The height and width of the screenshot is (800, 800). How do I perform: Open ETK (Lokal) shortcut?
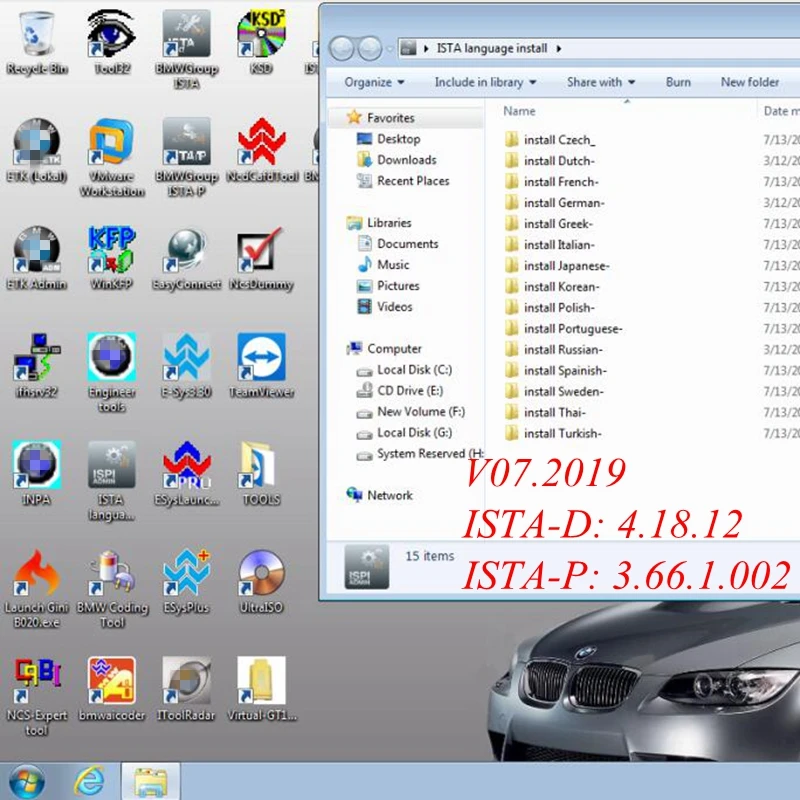click(37, 151)
